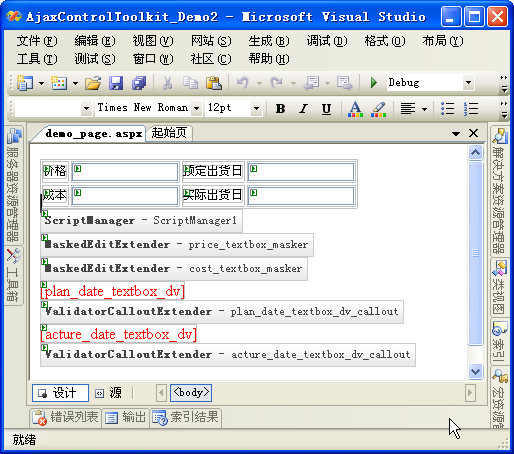Save the file with the floppy disk icon
This screenshot has height=454, width=514.
(116, 83)
